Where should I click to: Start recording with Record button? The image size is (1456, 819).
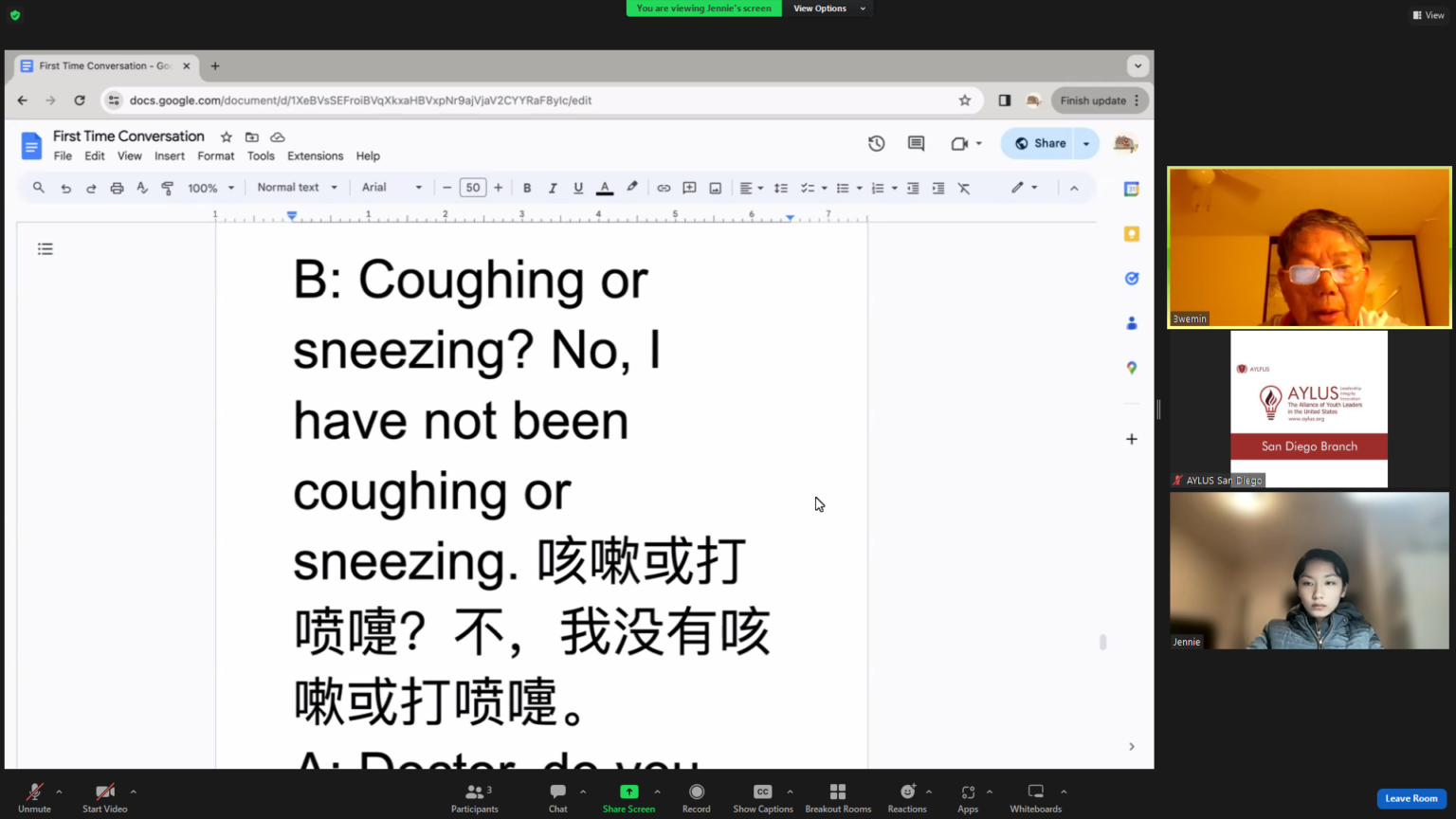point(697,797)
